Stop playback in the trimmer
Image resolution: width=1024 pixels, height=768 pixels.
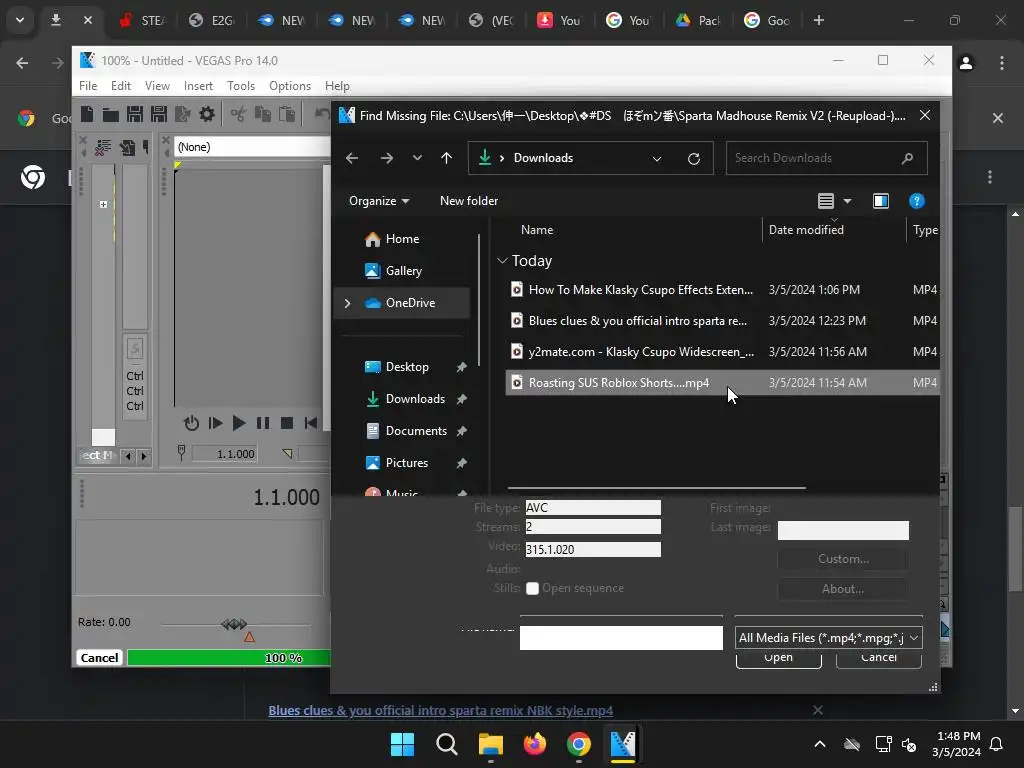[x=287, y=423]
